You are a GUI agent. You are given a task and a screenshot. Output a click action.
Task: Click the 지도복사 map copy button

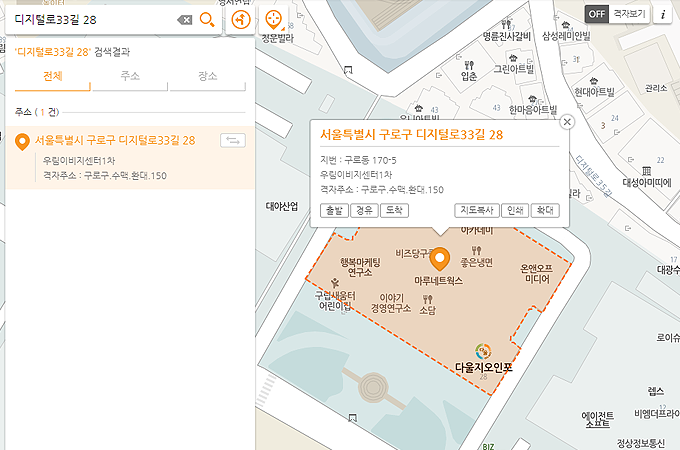coord(477,211)
